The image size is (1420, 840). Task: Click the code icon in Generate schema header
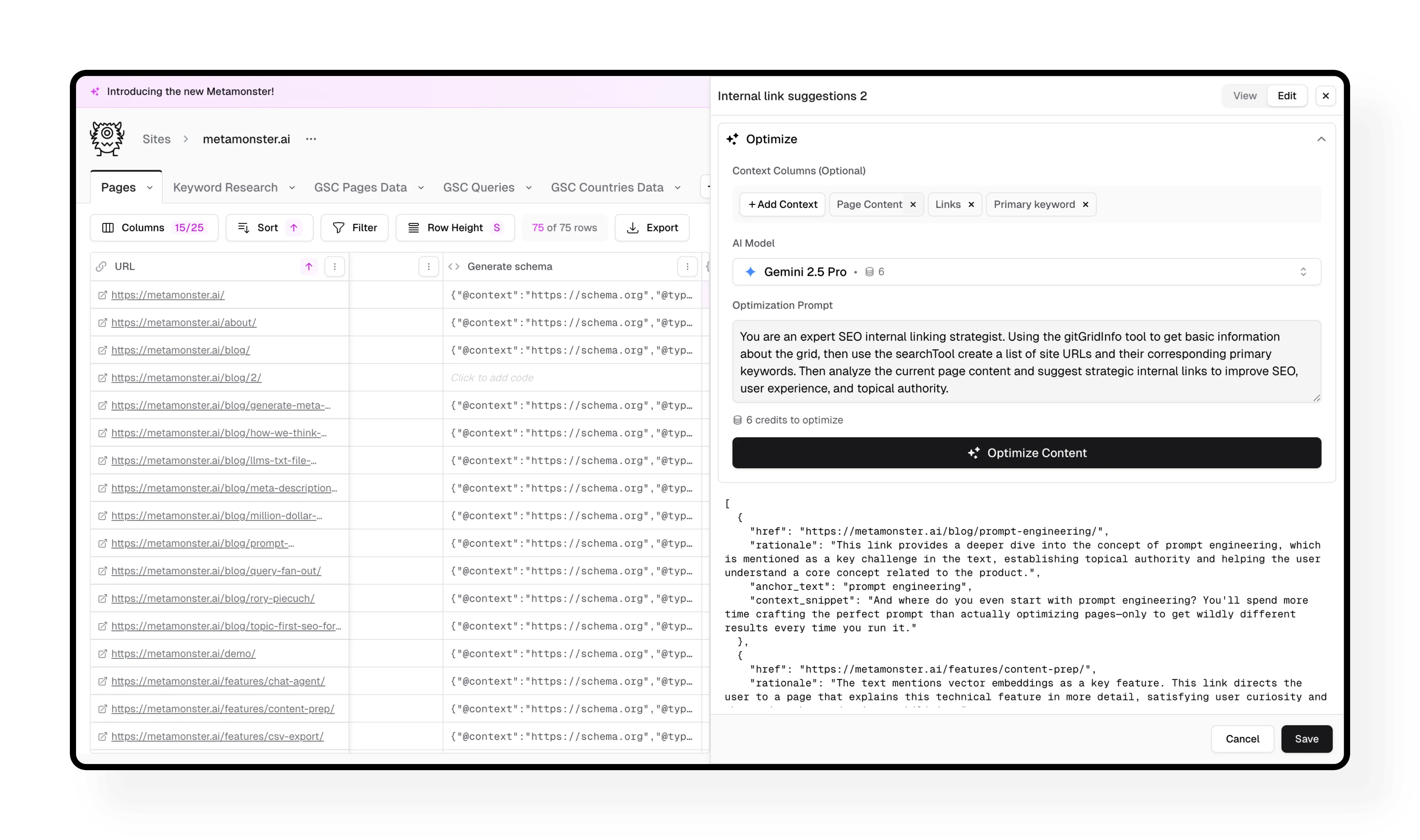(x=453, y=266)
